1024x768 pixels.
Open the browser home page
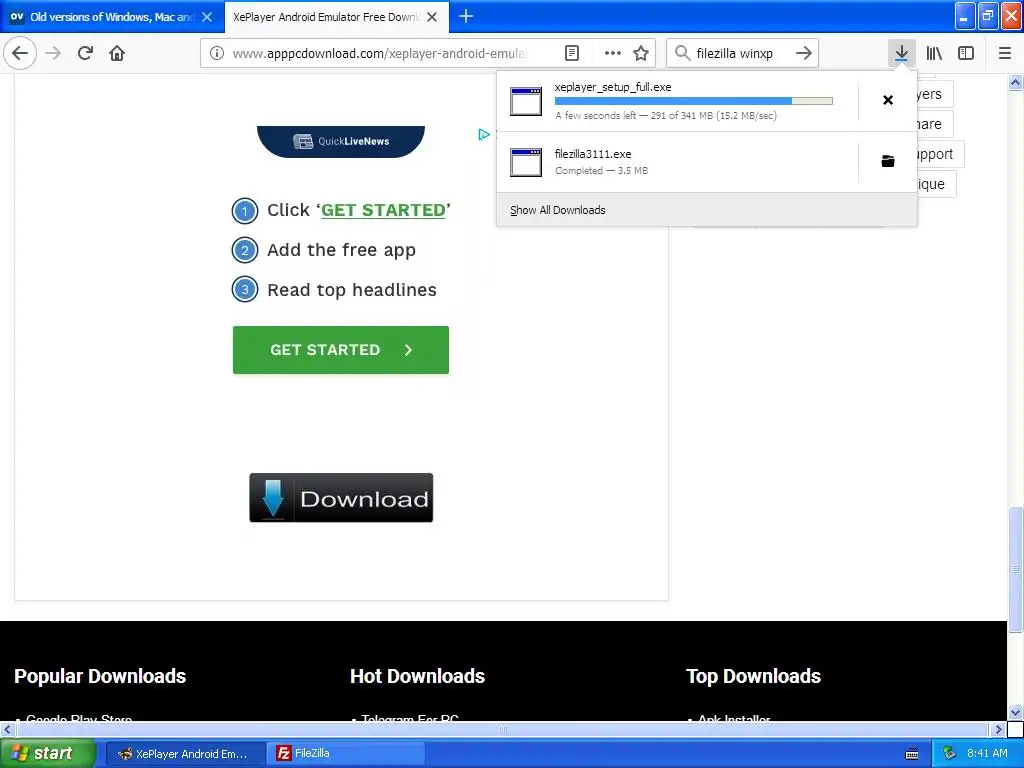pyautogui.click(x=117, y=53)
